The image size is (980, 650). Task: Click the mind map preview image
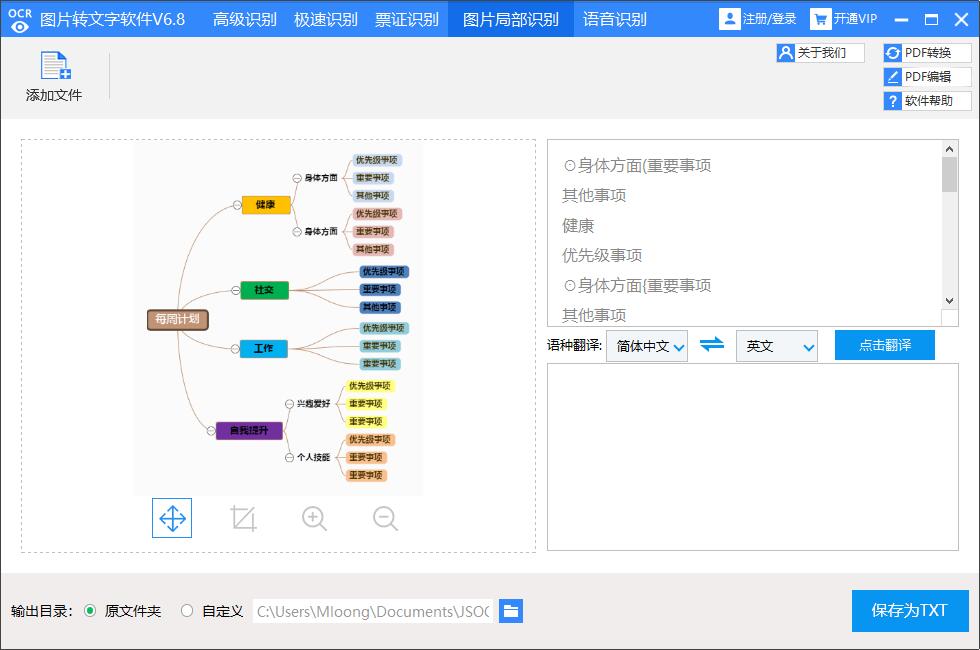click(x=278, y=320)
